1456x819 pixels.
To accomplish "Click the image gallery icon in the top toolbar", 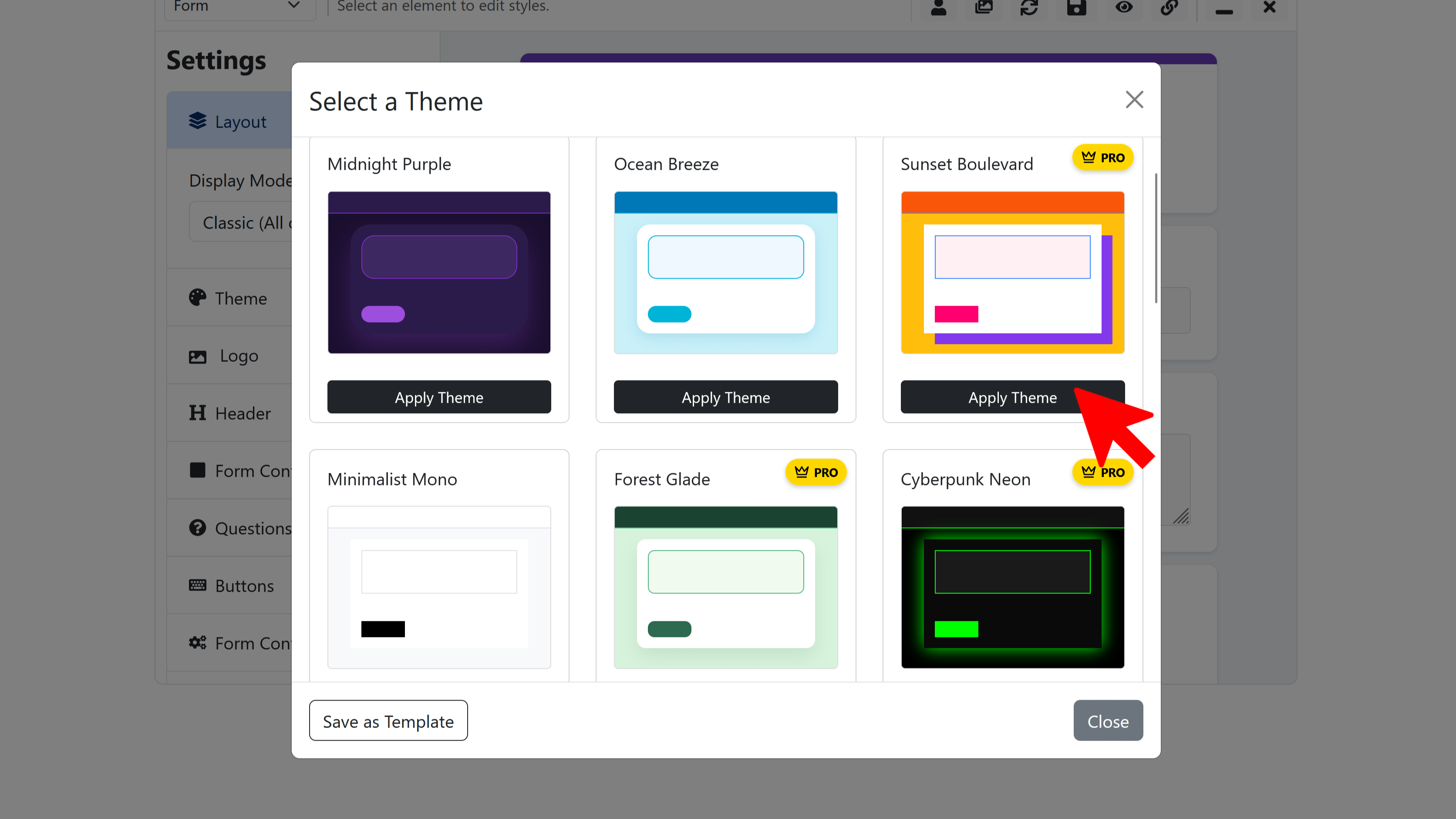I will coord(984,8).
